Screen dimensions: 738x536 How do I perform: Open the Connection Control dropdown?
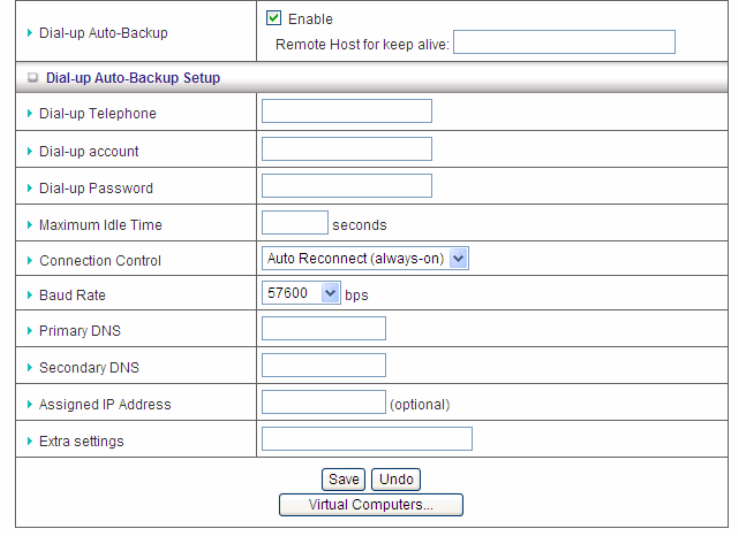365,259
